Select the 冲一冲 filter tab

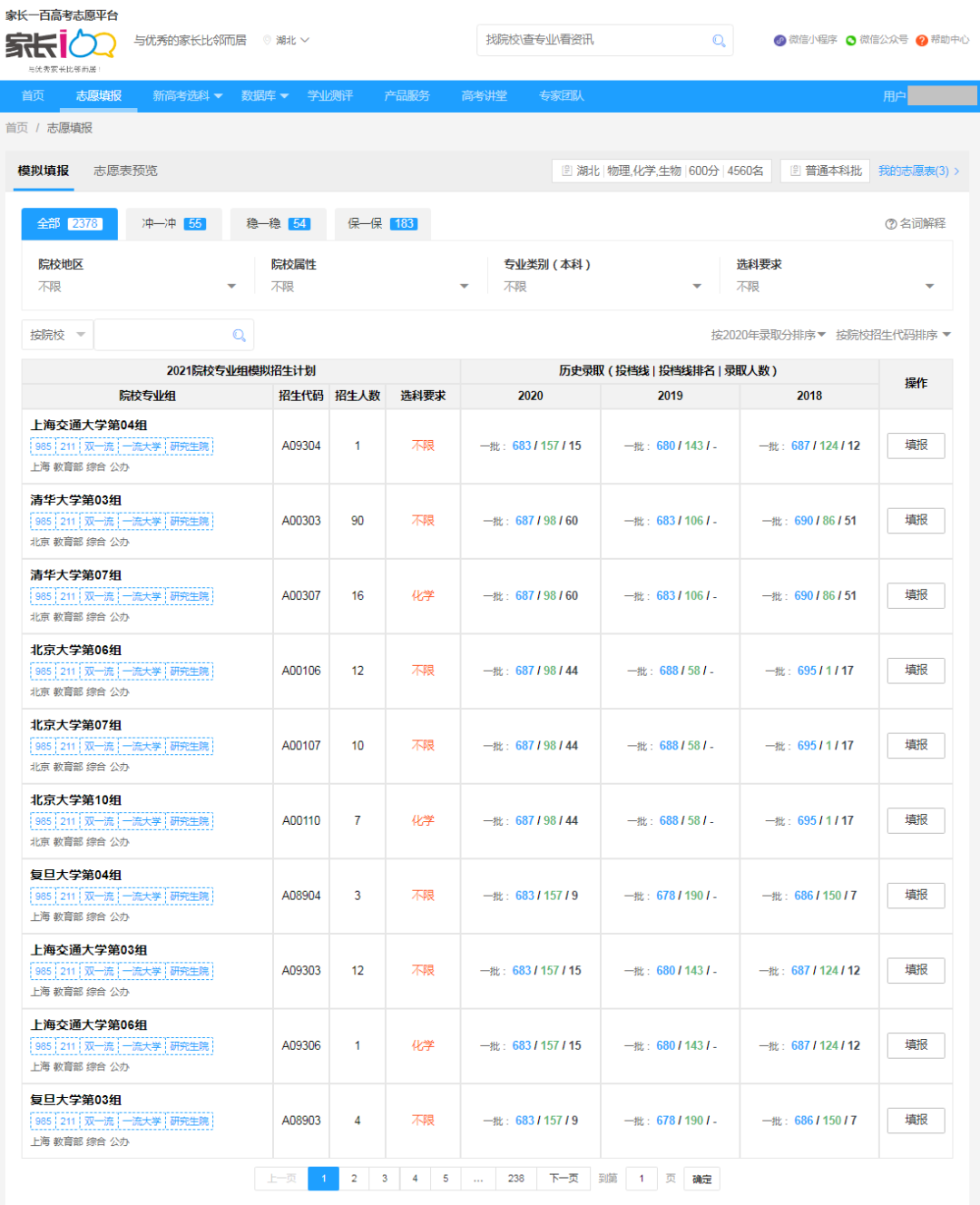coord(173,224)
